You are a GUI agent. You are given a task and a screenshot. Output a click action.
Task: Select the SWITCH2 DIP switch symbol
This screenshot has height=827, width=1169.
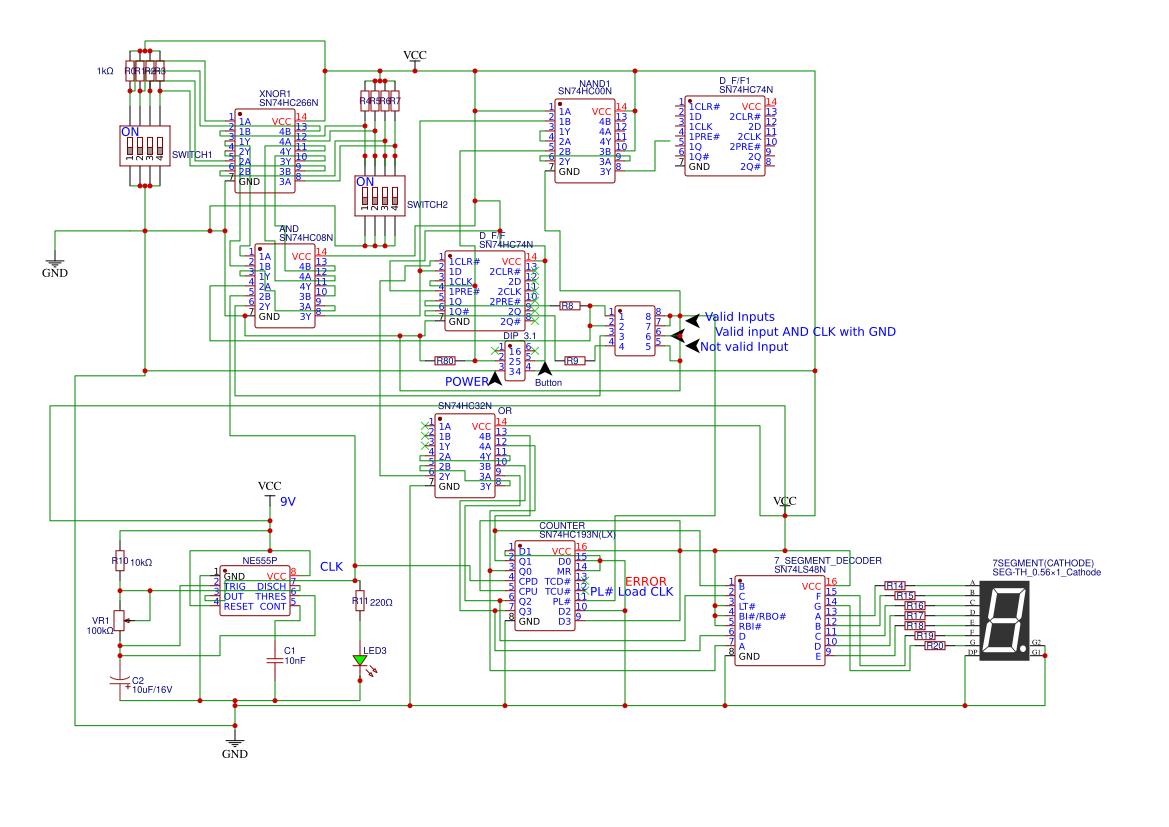(x=379, y=196)
